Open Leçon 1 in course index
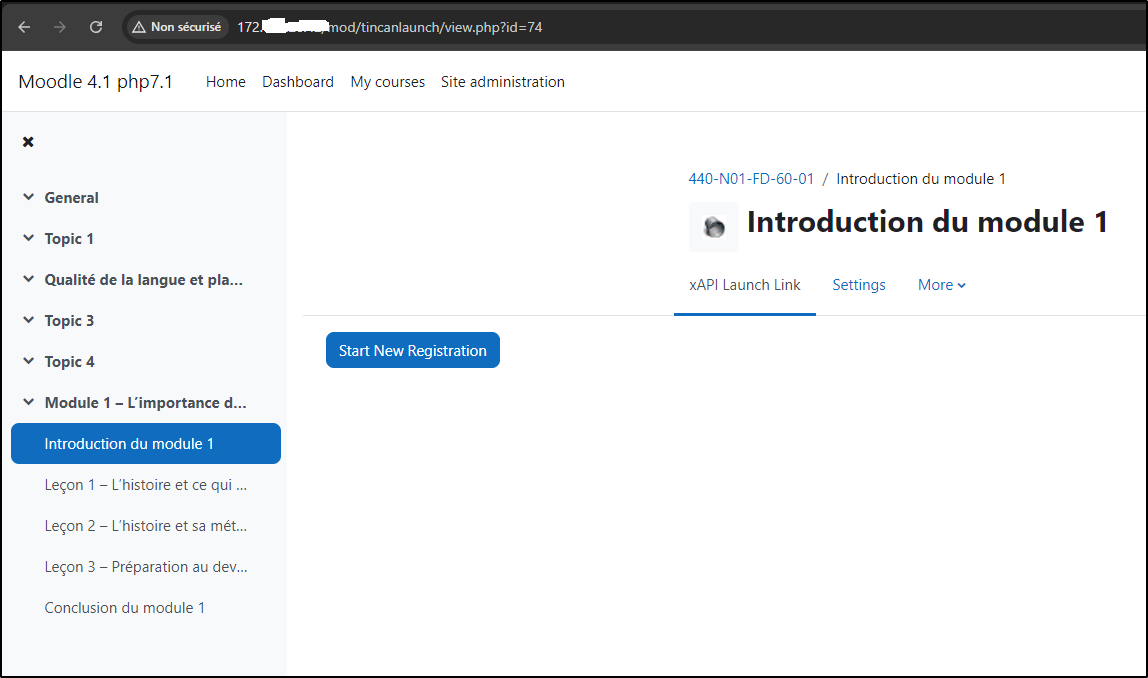Screen dimensions: 1148x678 (x=145, y=485)
